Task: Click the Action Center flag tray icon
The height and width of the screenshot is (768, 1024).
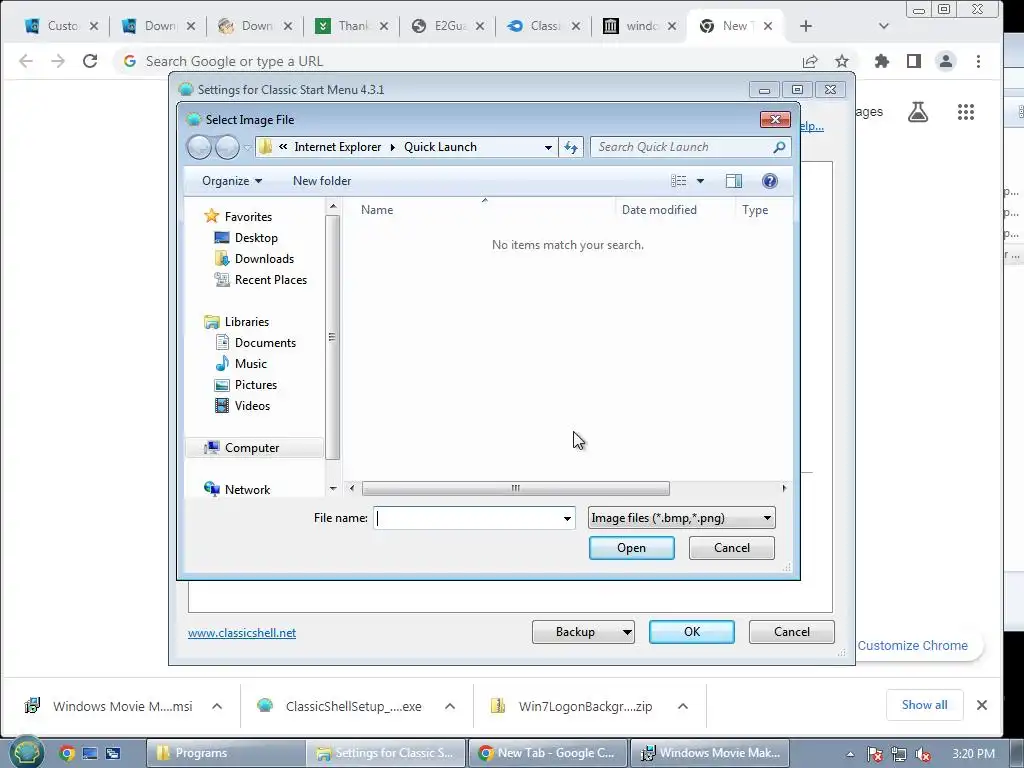Action: click(x=874, y=754)
